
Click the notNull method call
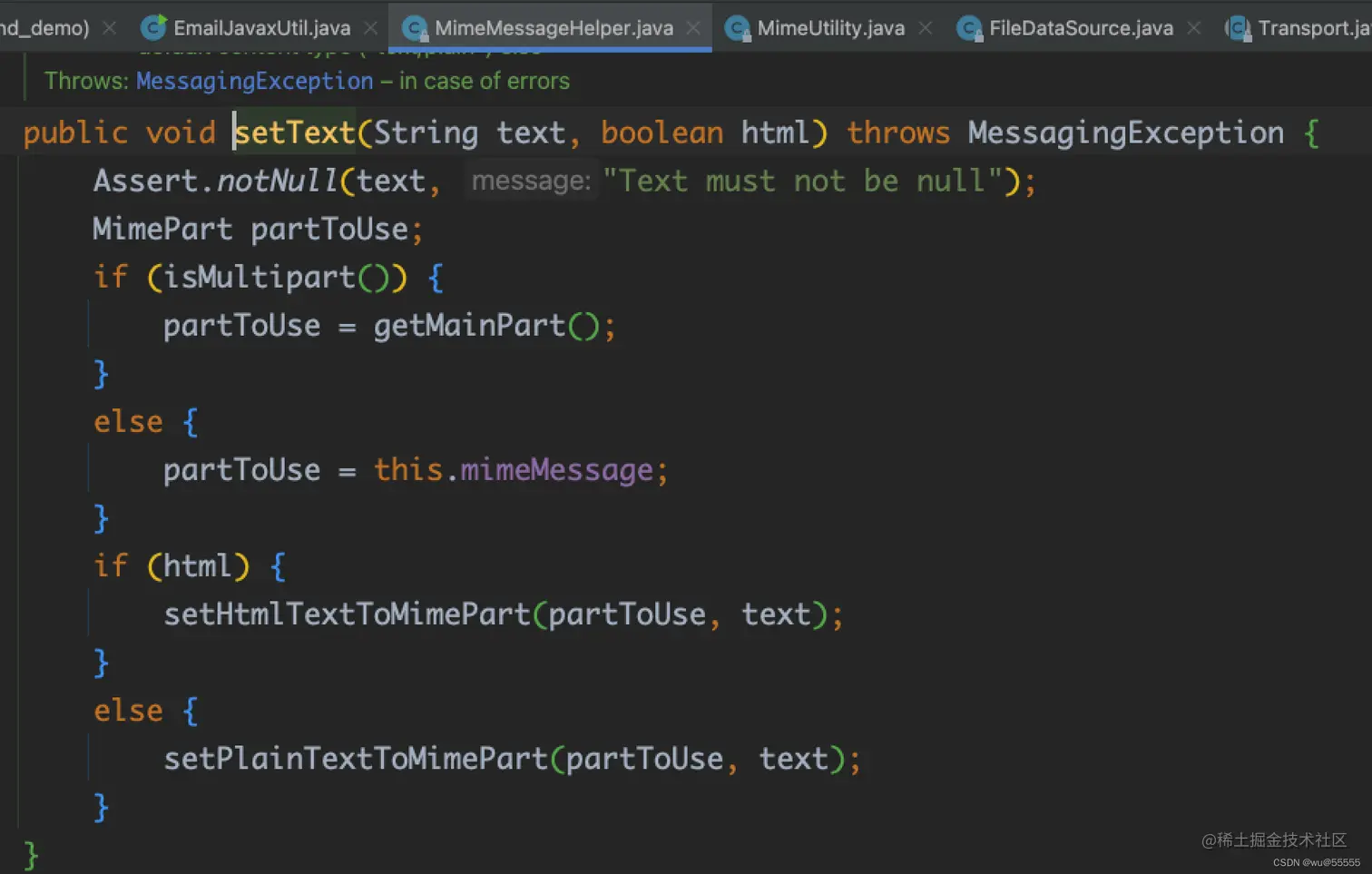coord(277,181)
